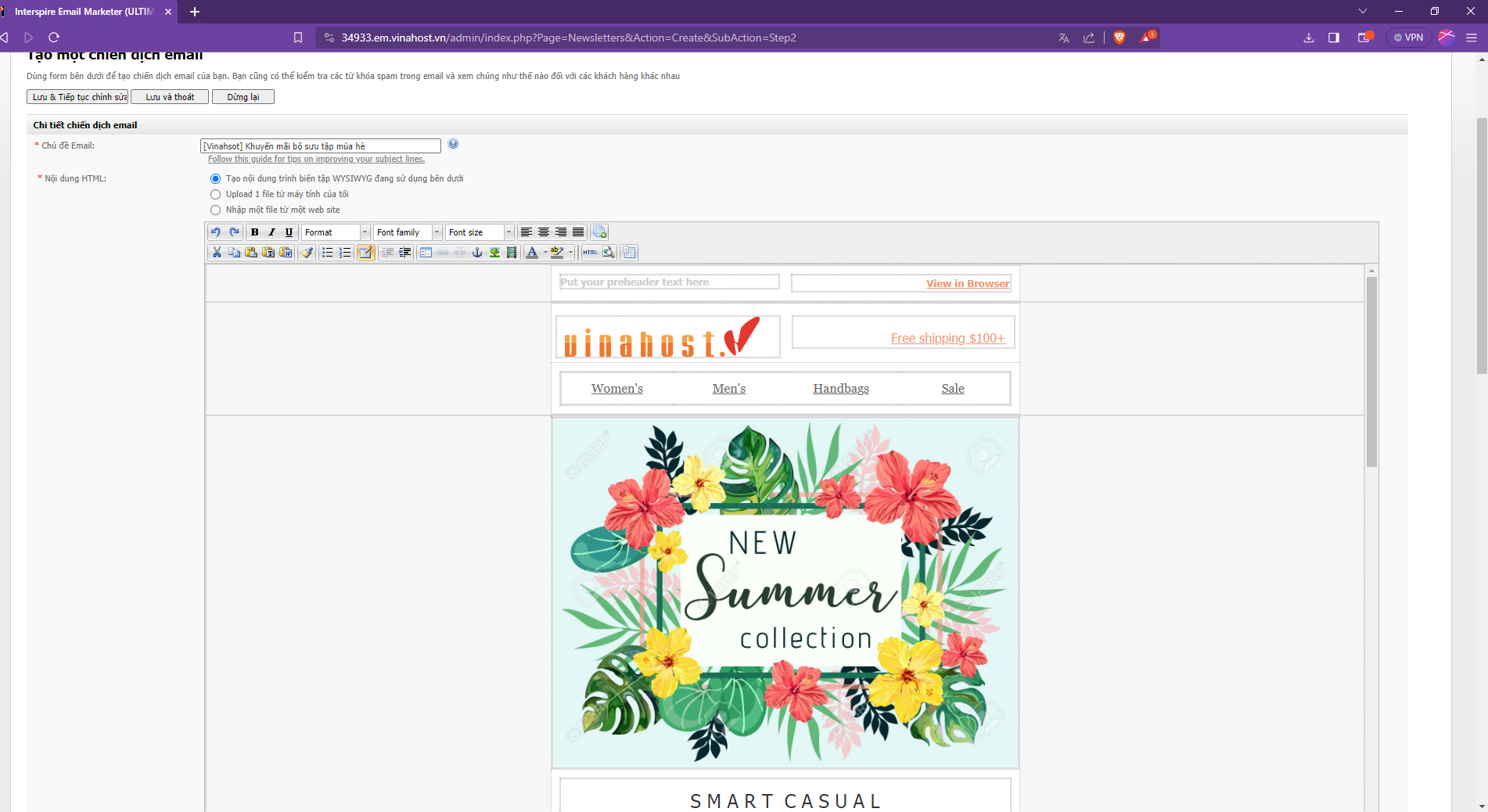
Task: Toggle bold formatting in the editor
Action: point(254,232)
